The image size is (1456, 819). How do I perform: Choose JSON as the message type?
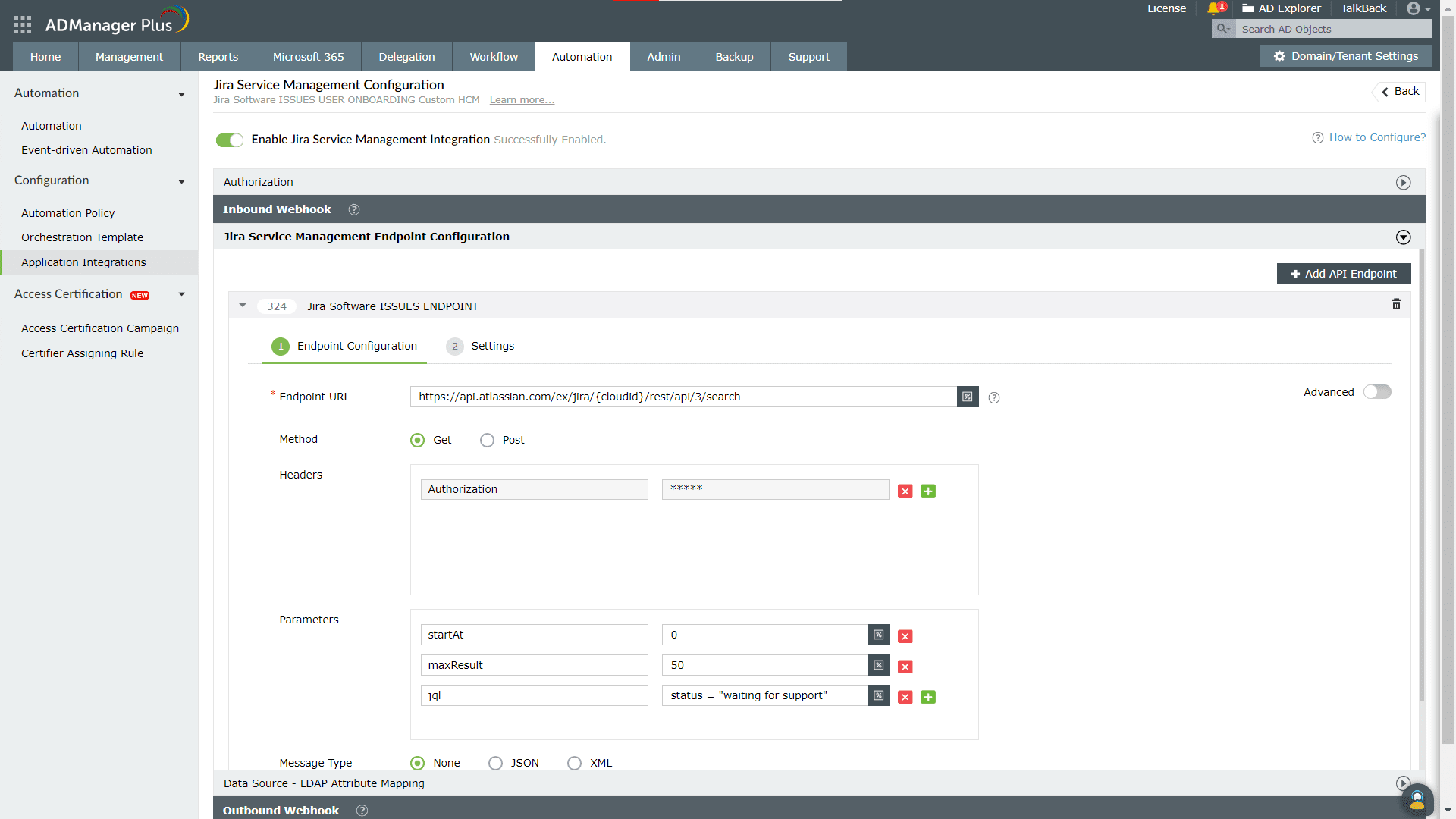click(x=495, y=763)
